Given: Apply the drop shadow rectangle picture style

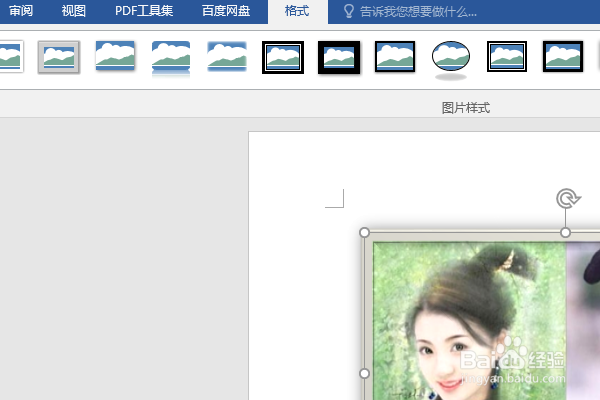Looking at the screenshot, I should pyautogui.click(x=115, y=56).
